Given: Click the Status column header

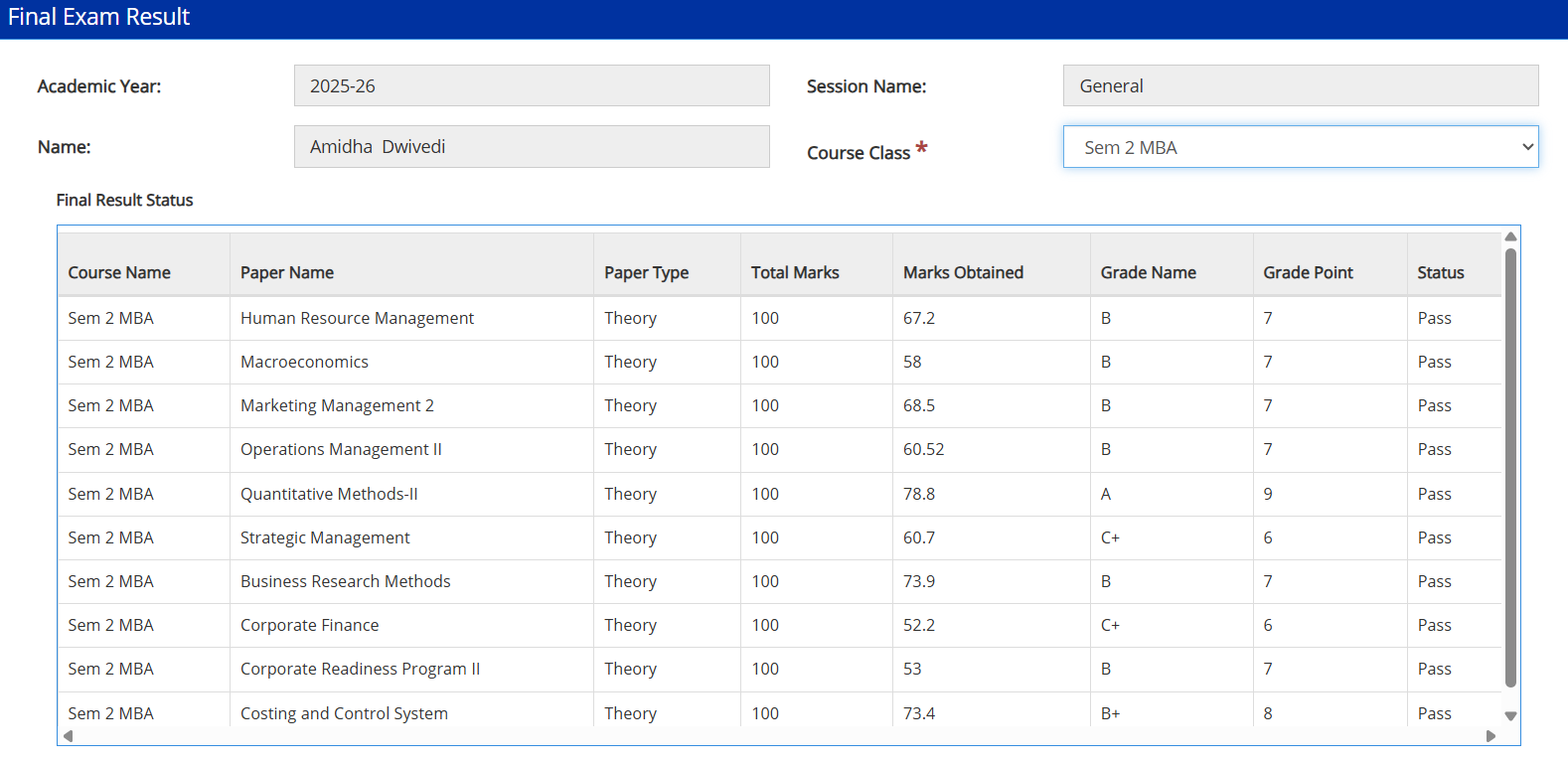Looking at the screenshot, I should [x=1440, y=272].
